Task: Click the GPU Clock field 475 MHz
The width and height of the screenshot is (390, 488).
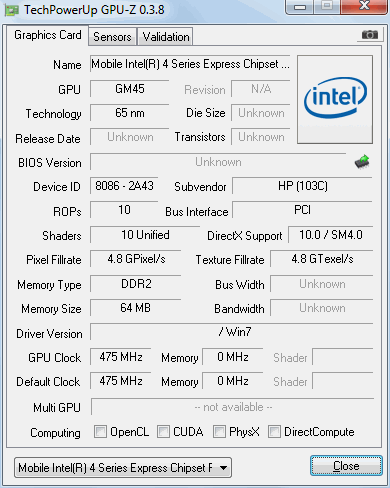Action: click(121, 357)
